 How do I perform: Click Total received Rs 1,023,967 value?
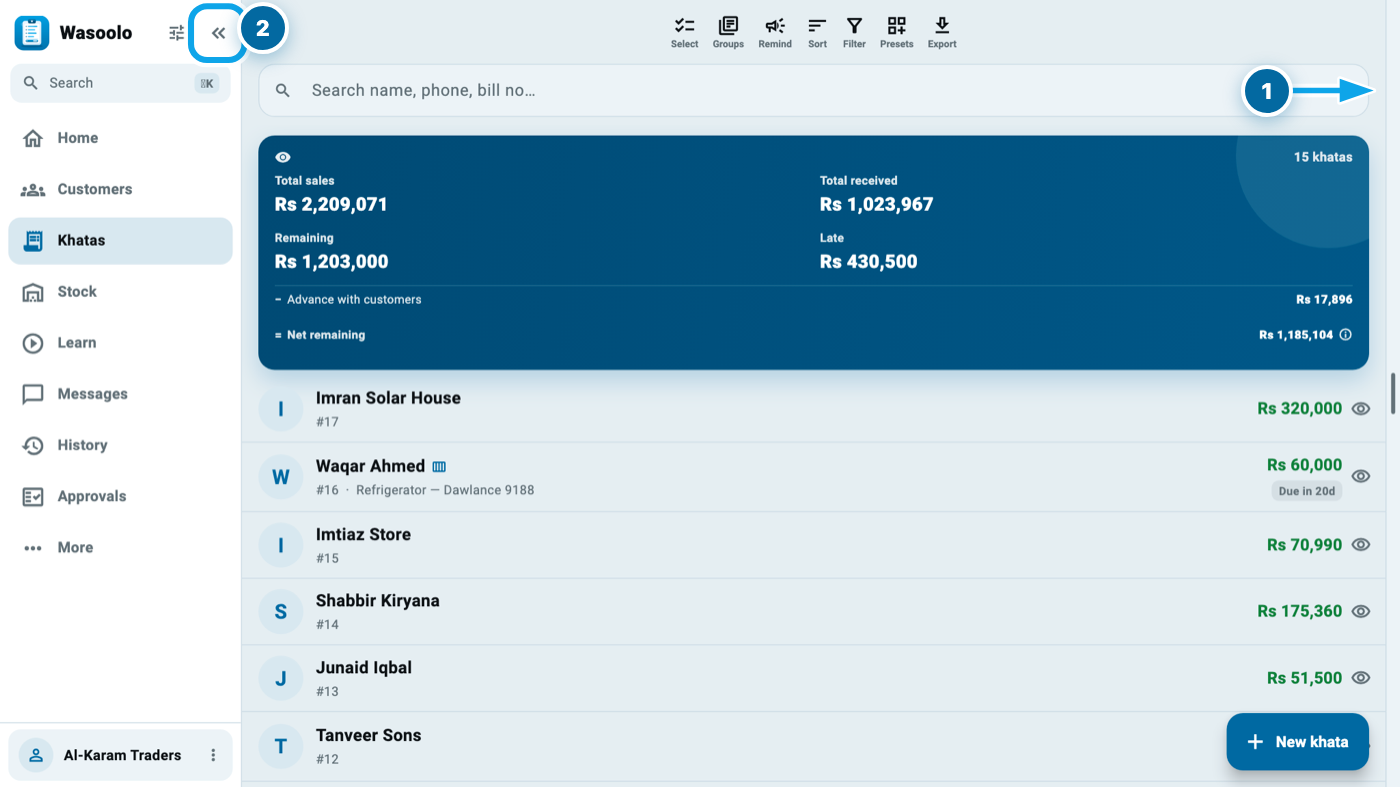point(877,204)
